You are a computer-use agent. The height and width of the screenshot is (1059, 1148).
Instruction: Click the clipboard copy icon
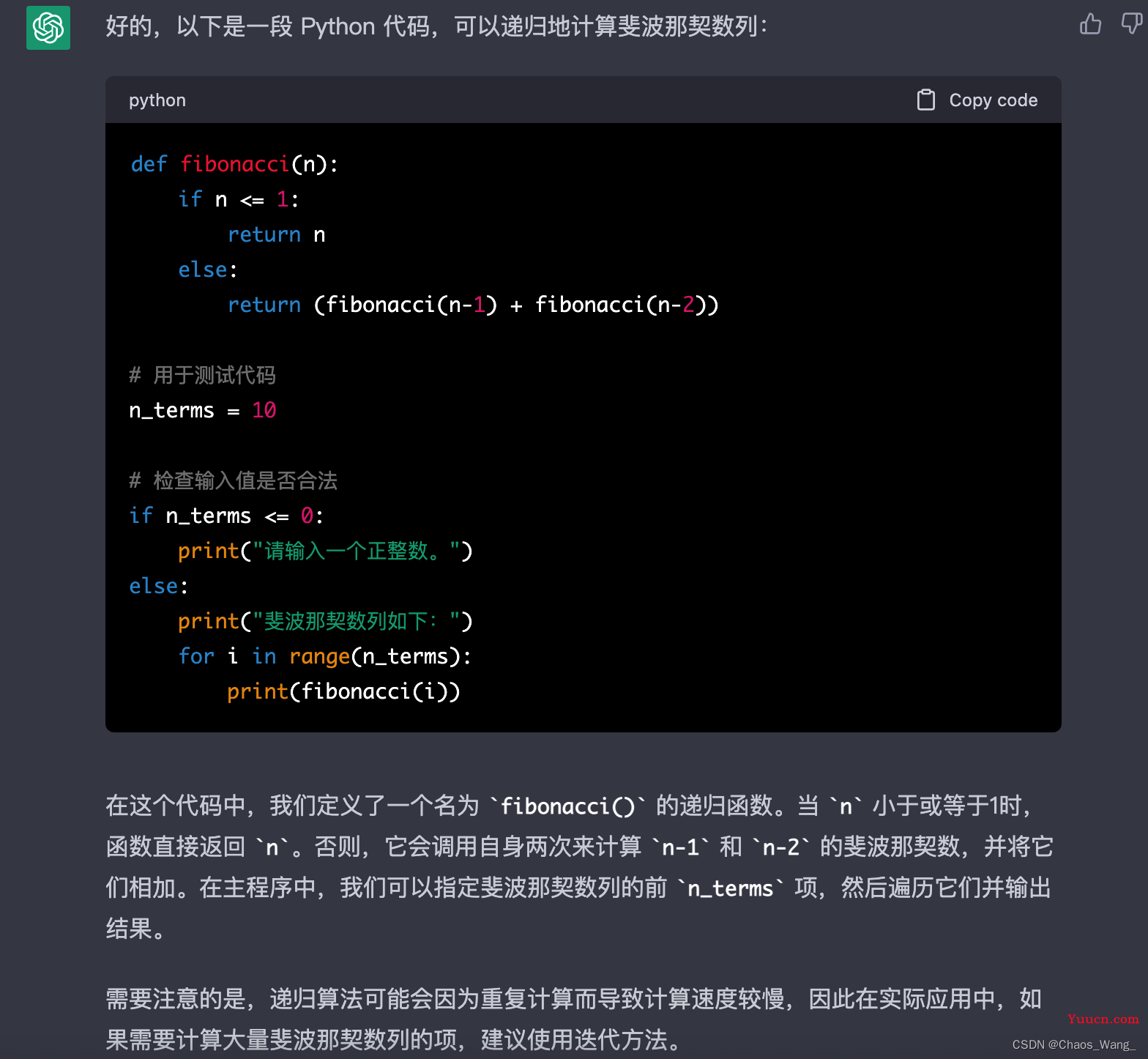pyautogui.click(x=925, y=100)
